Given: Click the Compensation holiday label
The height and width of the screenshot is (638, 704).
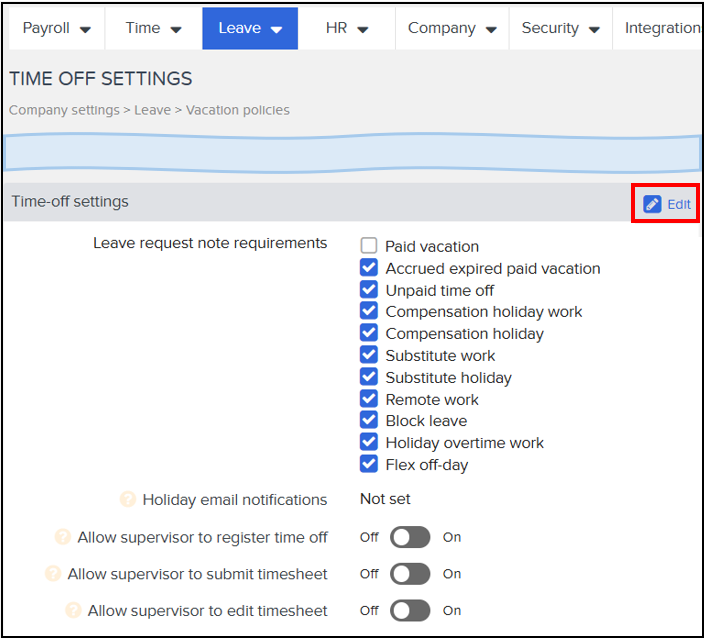Looking at the screenshot, I should [x=465, y=334].
